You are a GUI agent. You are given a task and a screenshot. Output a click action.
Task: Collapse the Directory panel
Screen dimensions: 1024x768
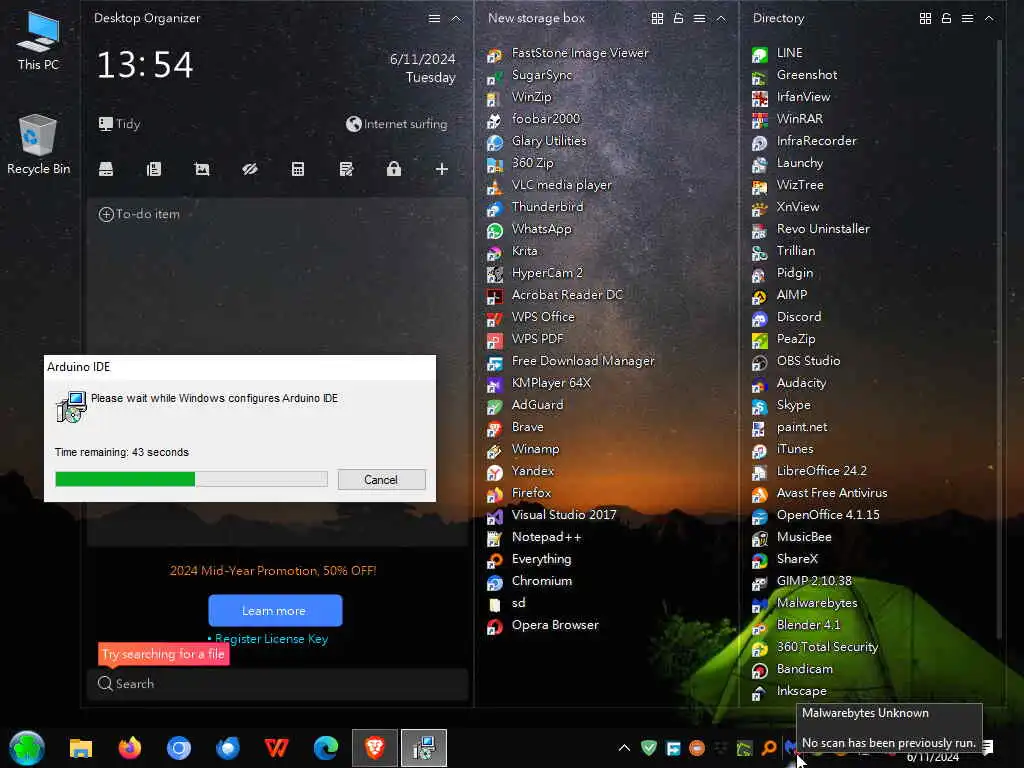click(x=989, y=19)
